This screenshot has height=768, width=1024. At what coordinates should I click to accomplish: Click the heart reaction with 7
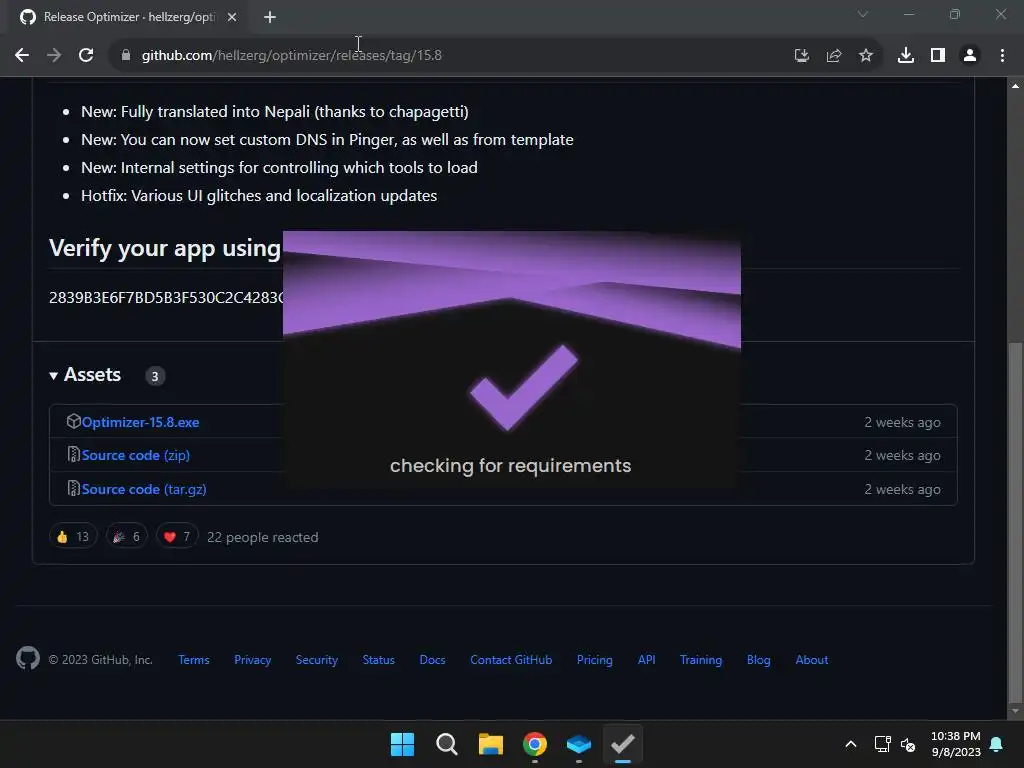[177, 537]
